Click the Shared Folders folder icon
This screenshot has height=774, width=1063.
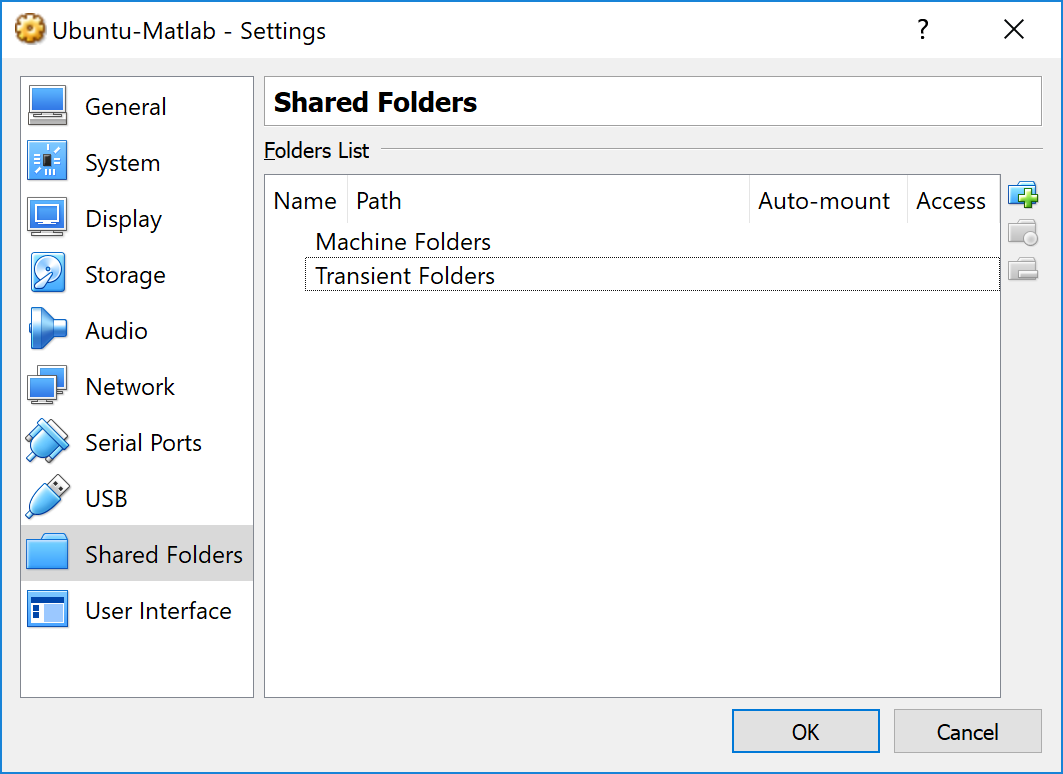coord(47,552)
